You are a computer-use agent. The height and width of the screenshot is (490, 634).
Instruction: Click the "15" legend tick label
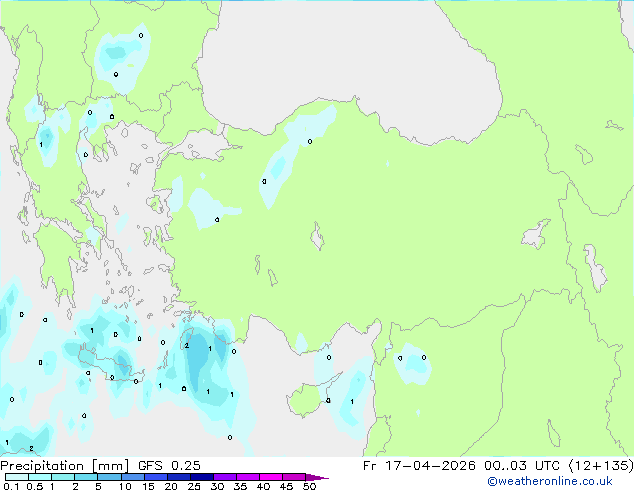pyautogui.click(x=148, y=486)
